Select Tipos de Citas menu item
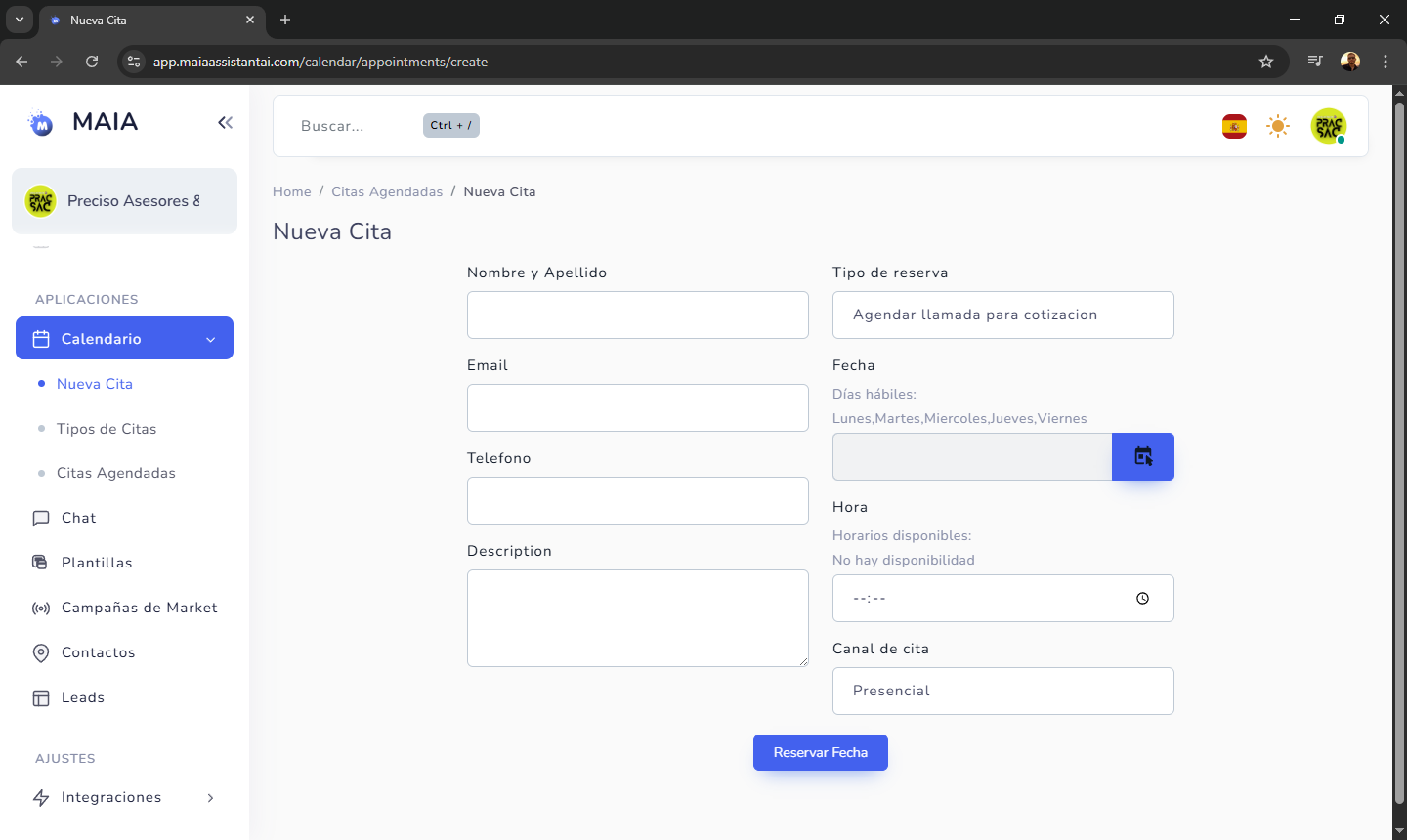 tap(107, 429)
